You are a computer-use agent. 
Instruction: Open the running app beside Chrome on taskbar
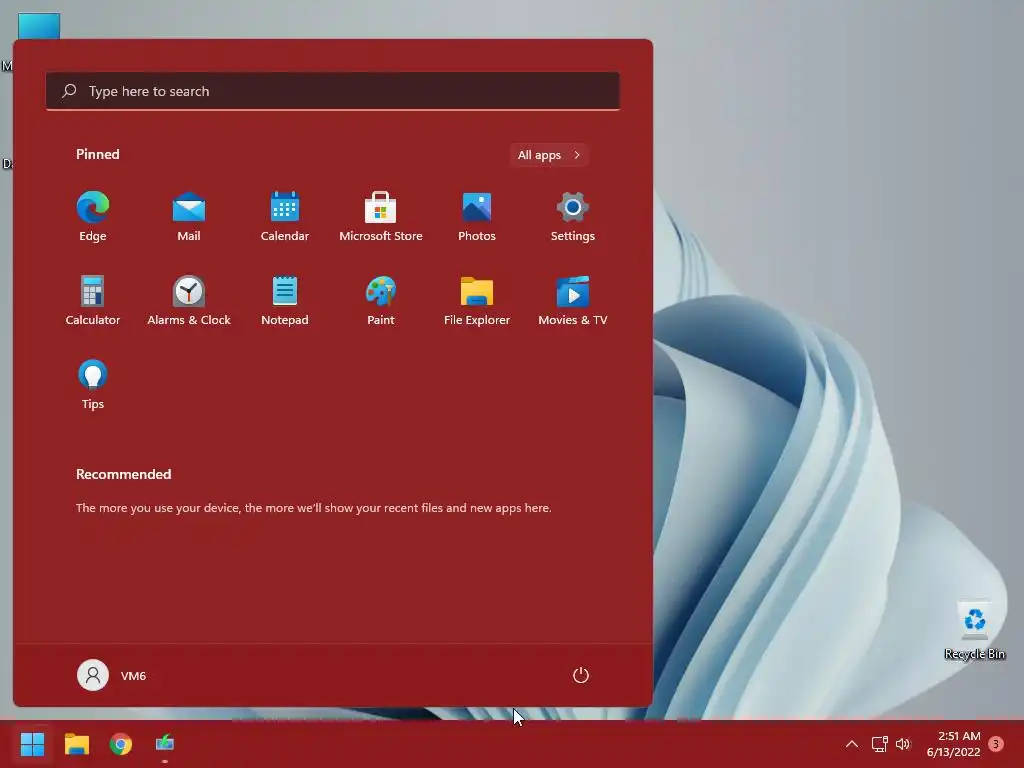[165, 744]
